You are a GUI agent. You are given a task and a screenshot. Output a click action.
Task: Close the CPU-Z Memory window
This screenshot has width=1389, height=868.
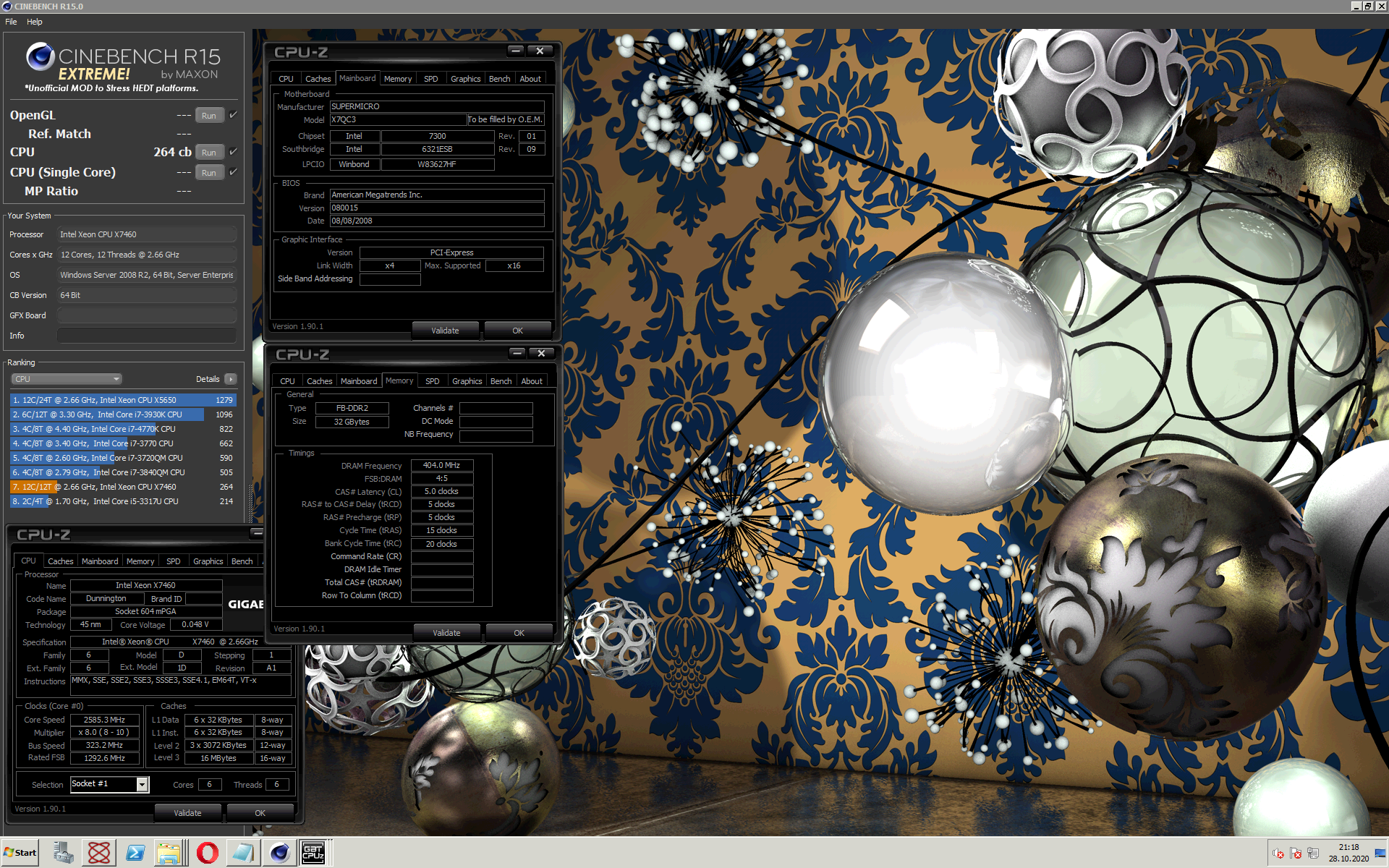541,353
